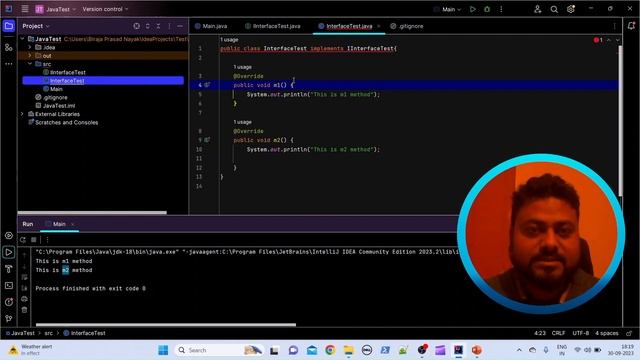Collapse the src folder
This screenshot has height=360, width=640.
(30, 64)
